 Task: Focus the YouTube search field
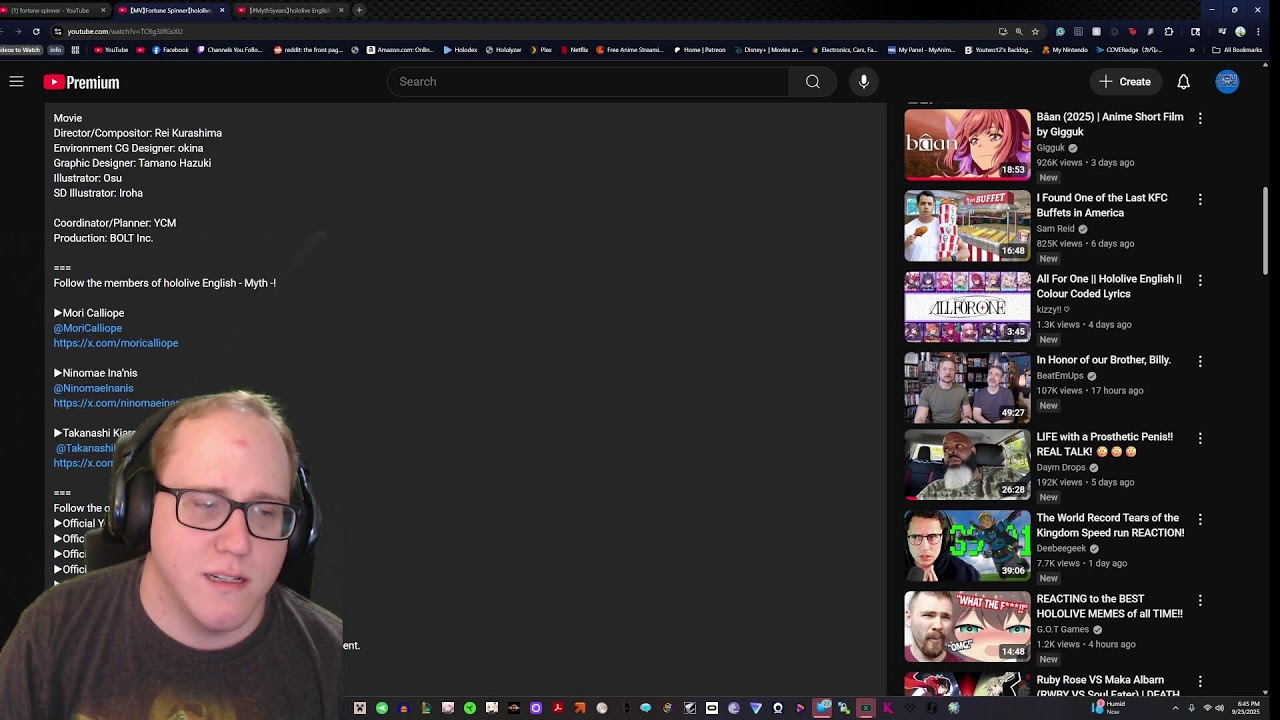[x=588, y=82]
